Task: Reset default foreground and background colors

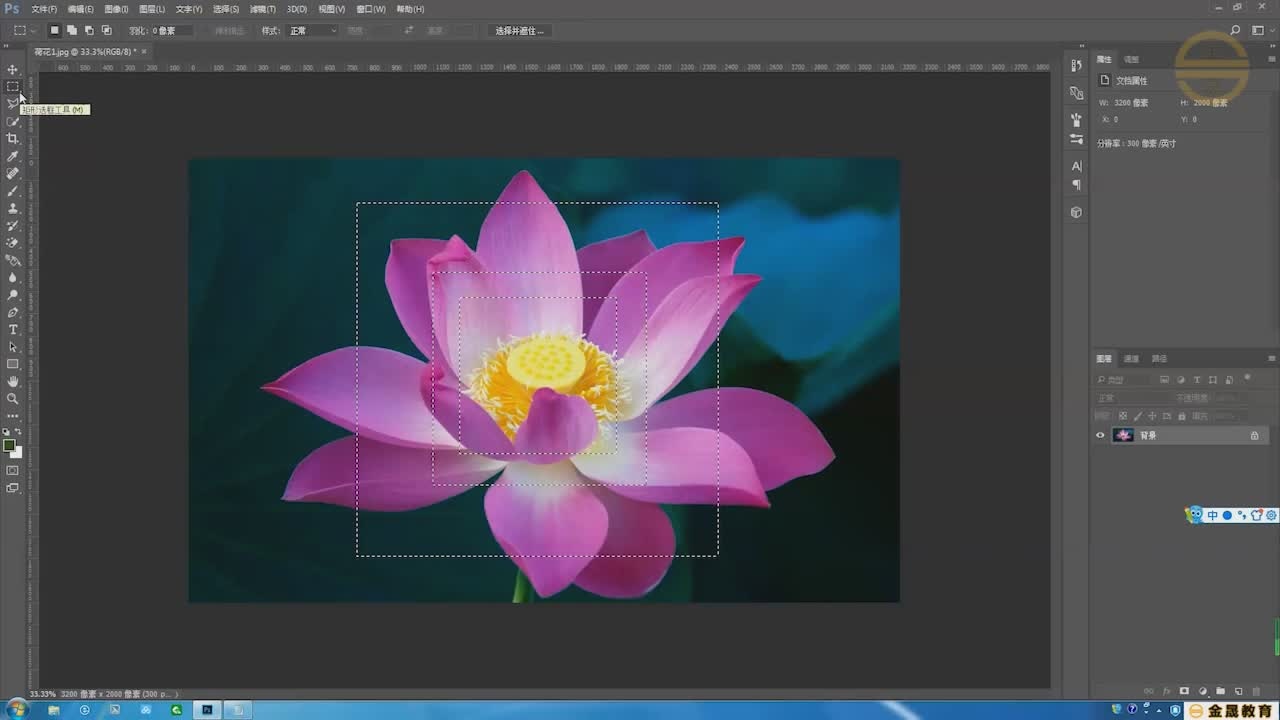Action: tap(7, 432)
